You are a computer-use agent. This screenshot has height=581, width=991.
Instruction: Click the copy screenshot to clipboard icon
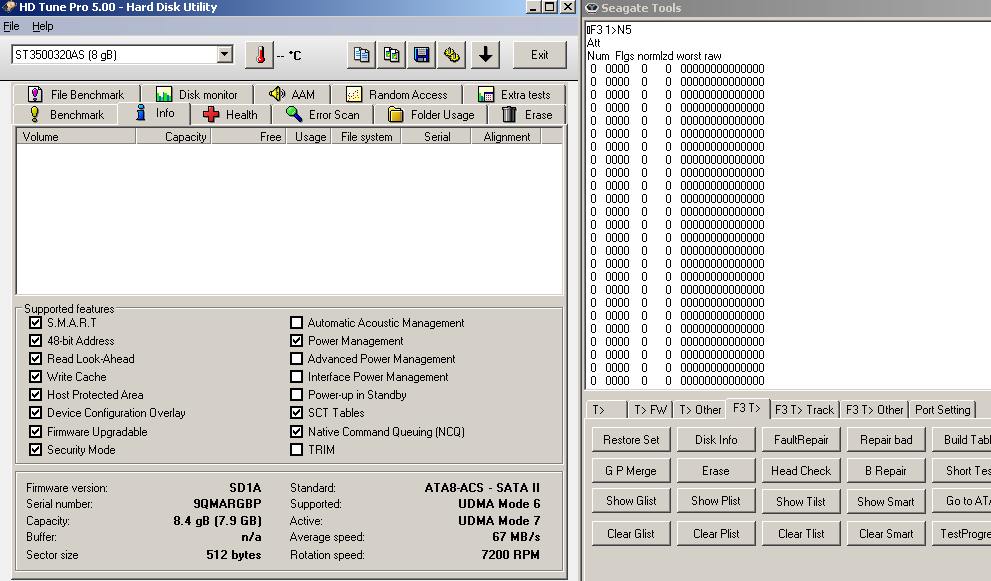392,55
